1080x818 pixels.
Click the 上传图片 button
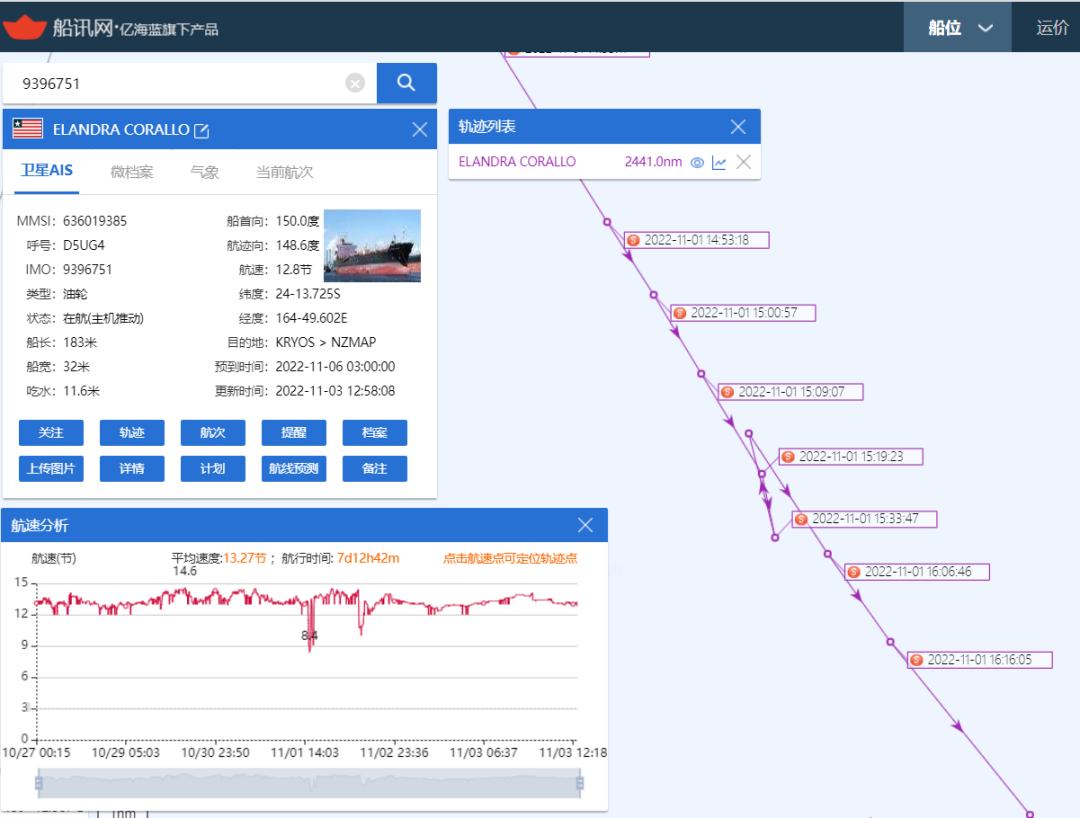[51, 469]
